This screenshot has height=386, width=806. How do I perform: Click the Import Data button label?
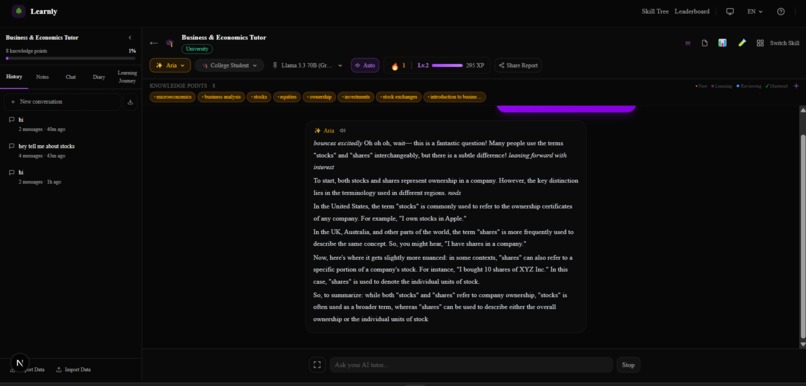tap(78, 370)
